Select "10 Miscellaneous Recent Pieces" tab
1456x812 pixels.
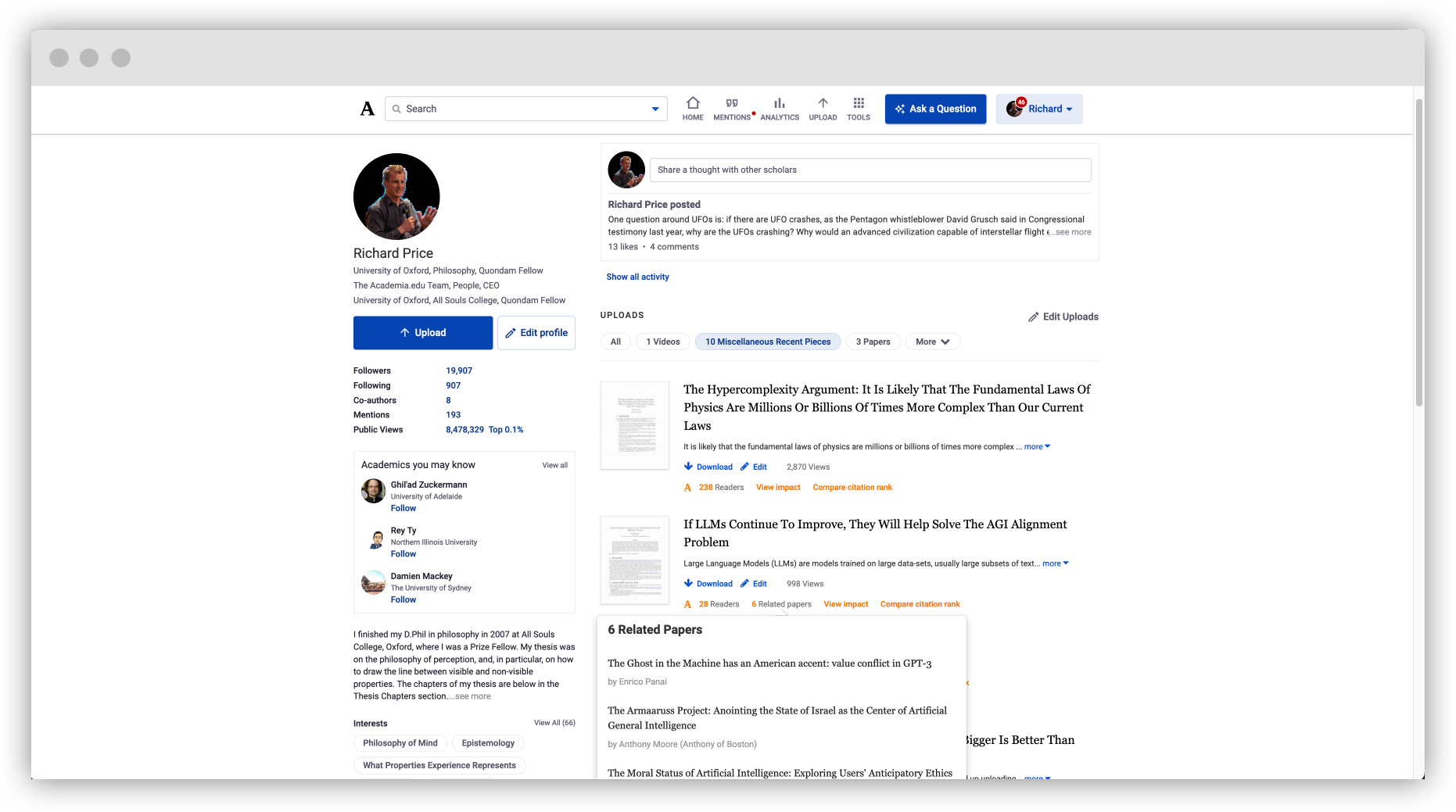point(767,342)
